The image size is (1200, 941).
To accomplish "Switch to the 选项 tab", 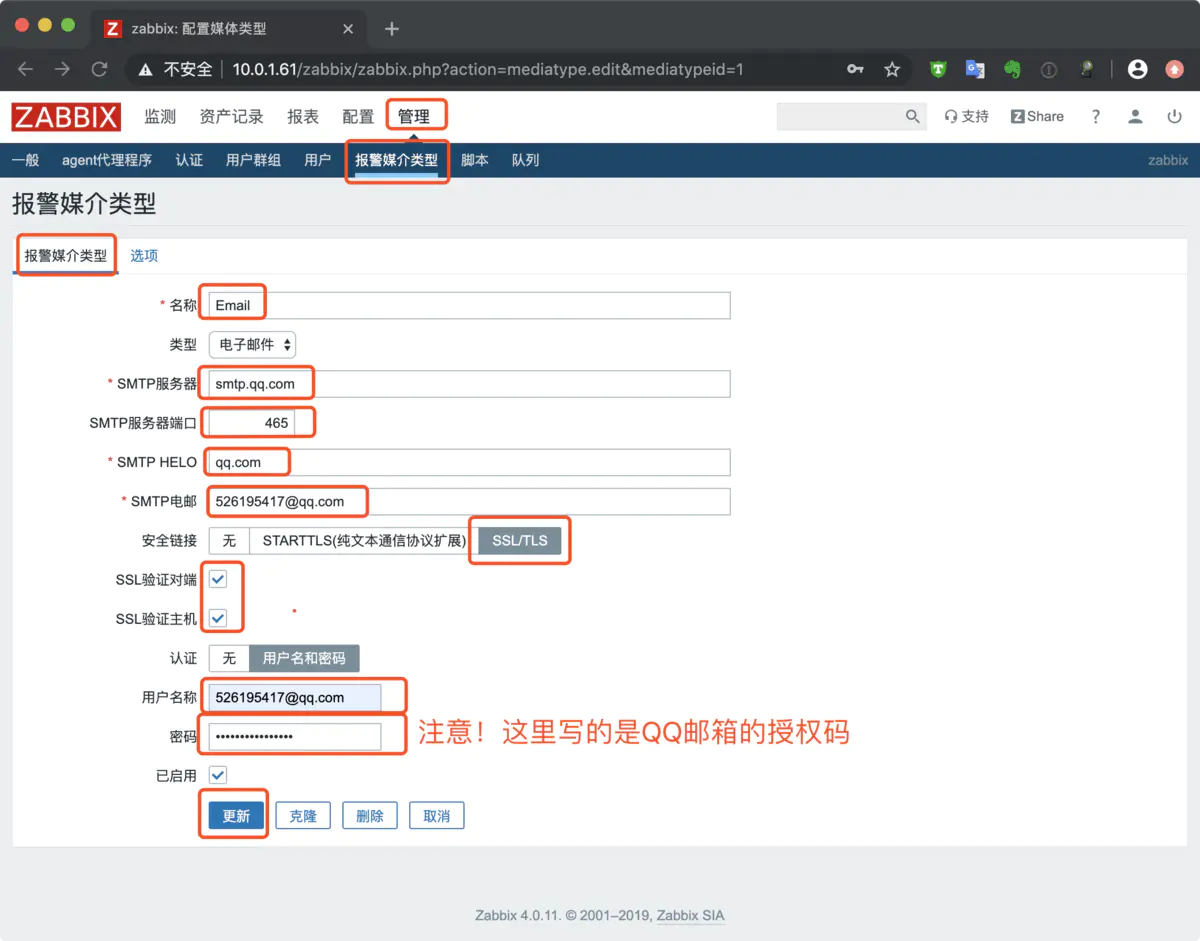I will pyautogui.click(x=144, y=256).
